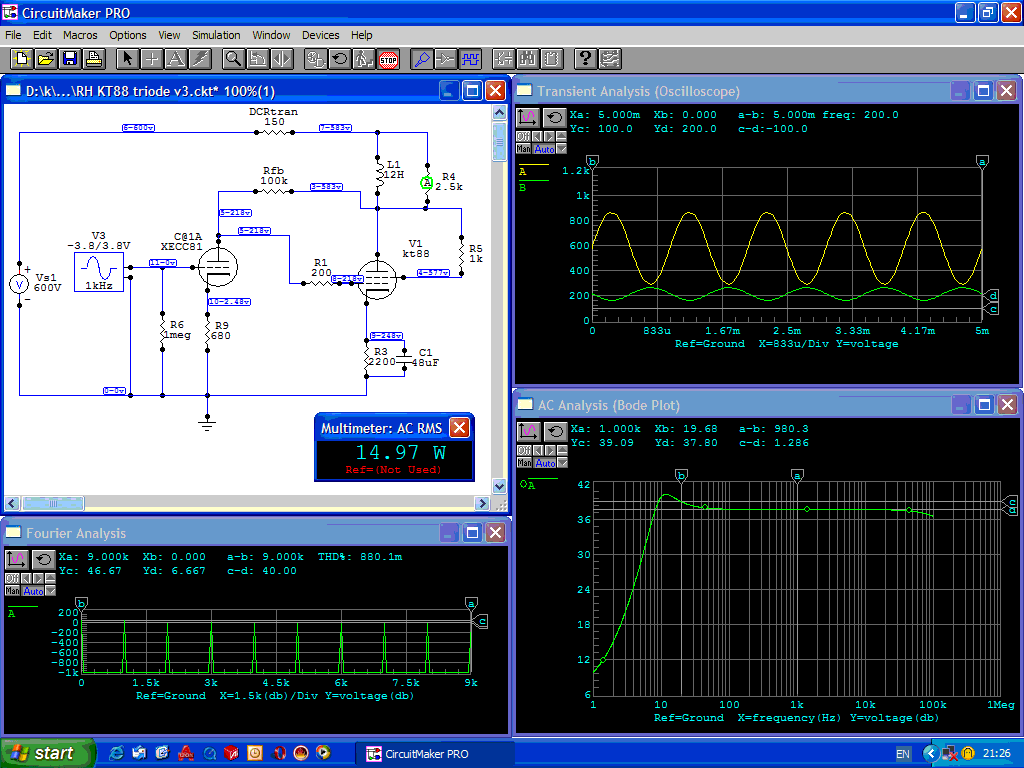Select Auto scaling in Fourier Analysis
Viewport: 1024px width, 768px height.
tap(33, 591)
